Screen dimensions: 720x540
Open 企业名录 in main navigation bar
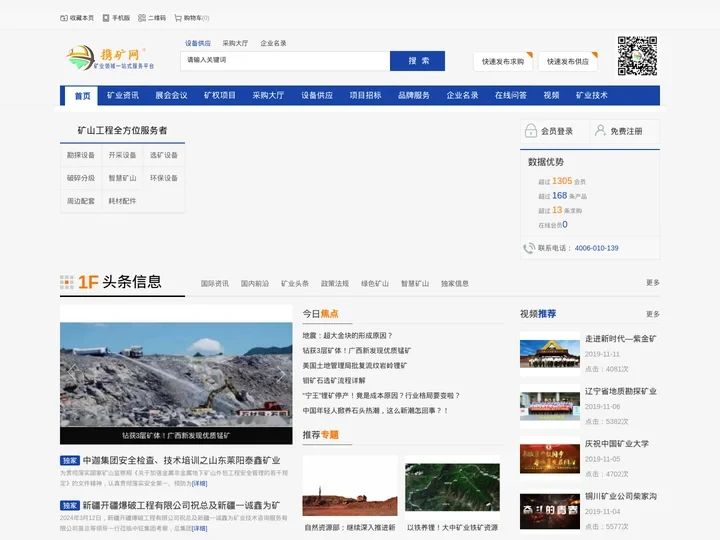[x=462, y=96]
